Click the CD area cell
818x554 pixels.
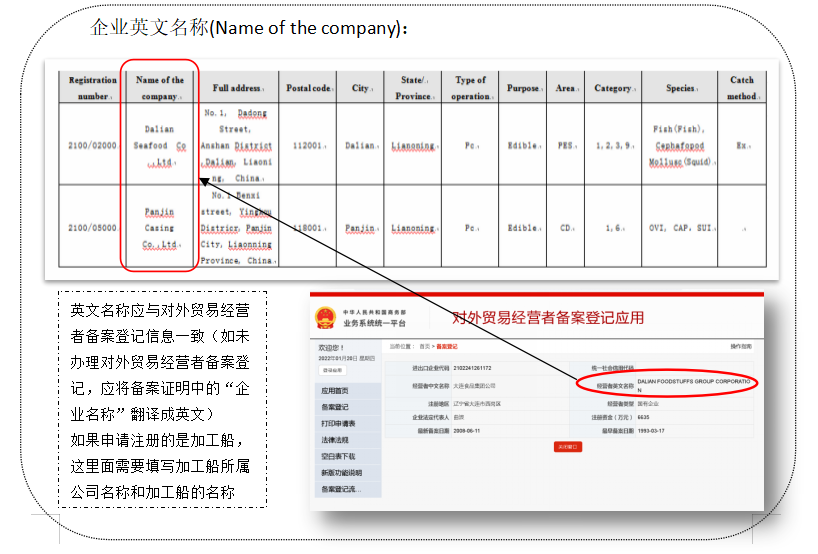566,228
